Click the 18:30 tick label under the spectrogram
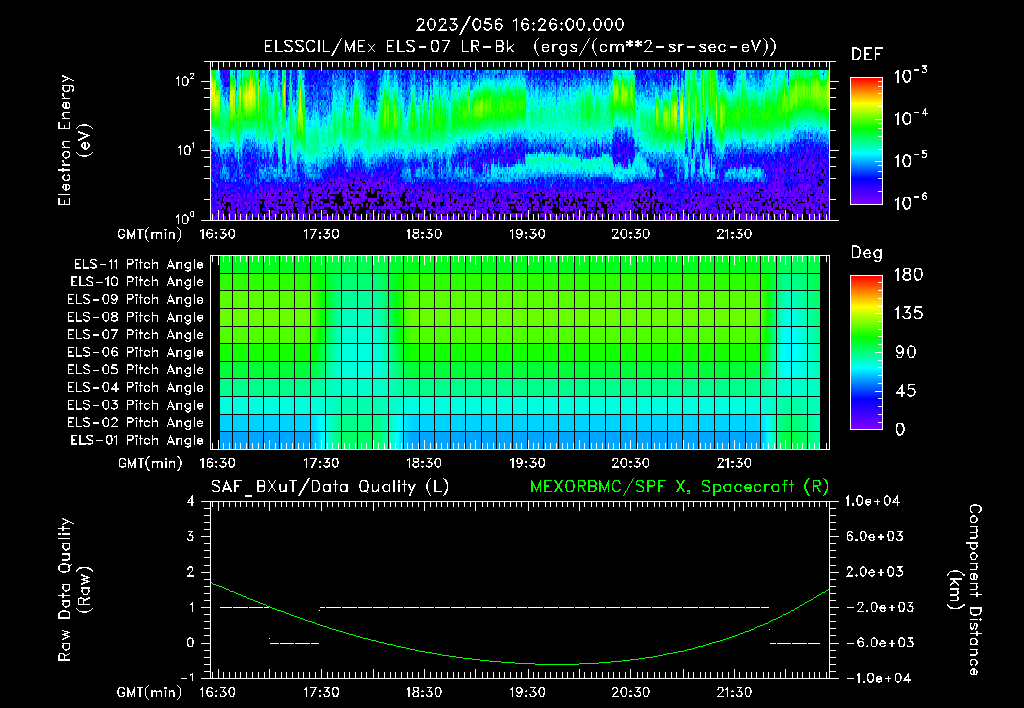The height and width of the screenshot is (708, 1024). [424, 234]
